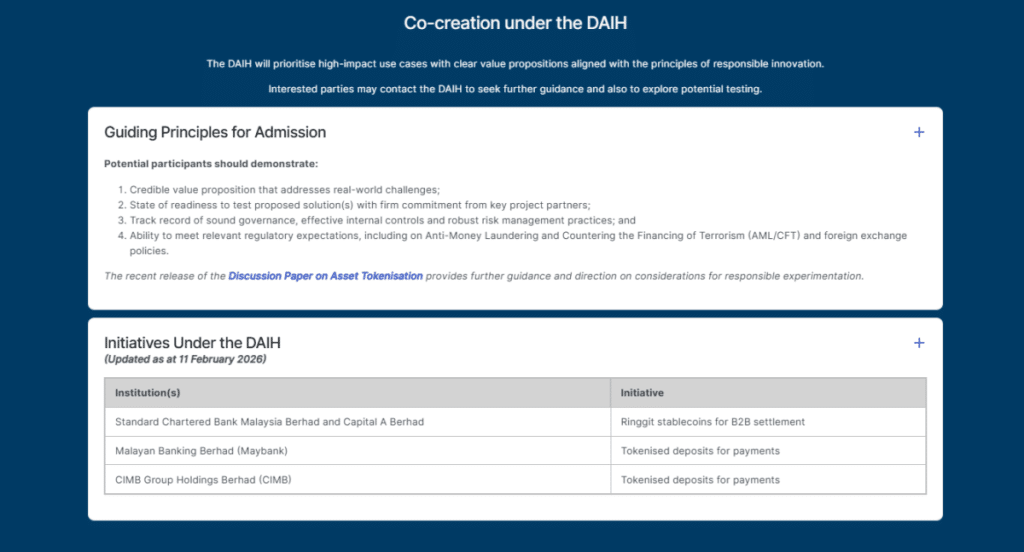Select the Standard Chartered and Capital A cell

click(269, 422)
